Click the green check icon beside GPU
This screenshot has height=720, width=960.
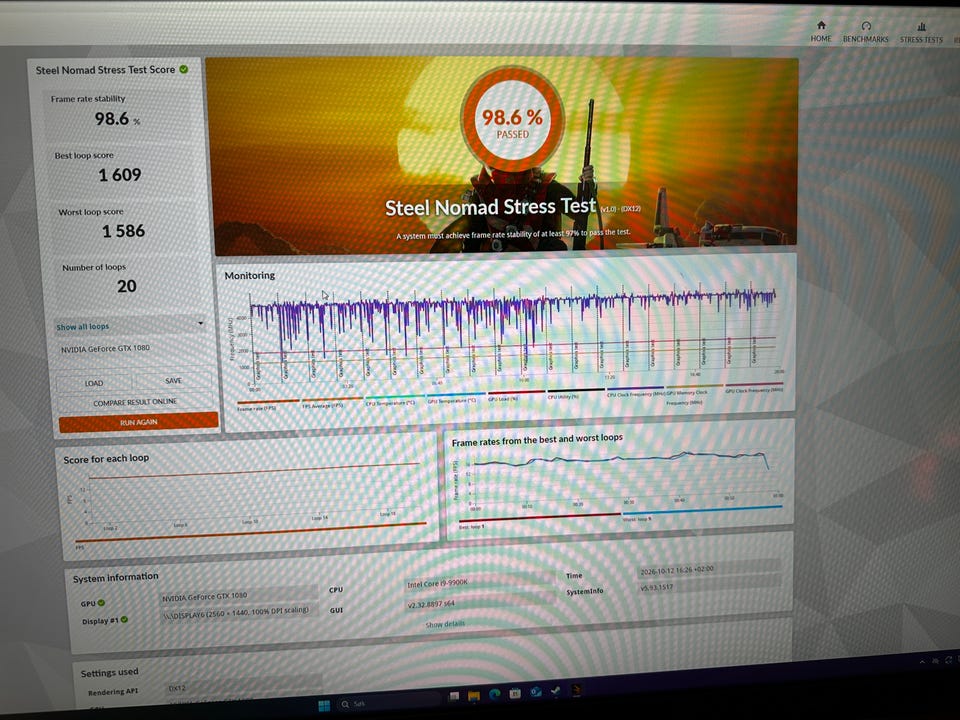point(101,603)
